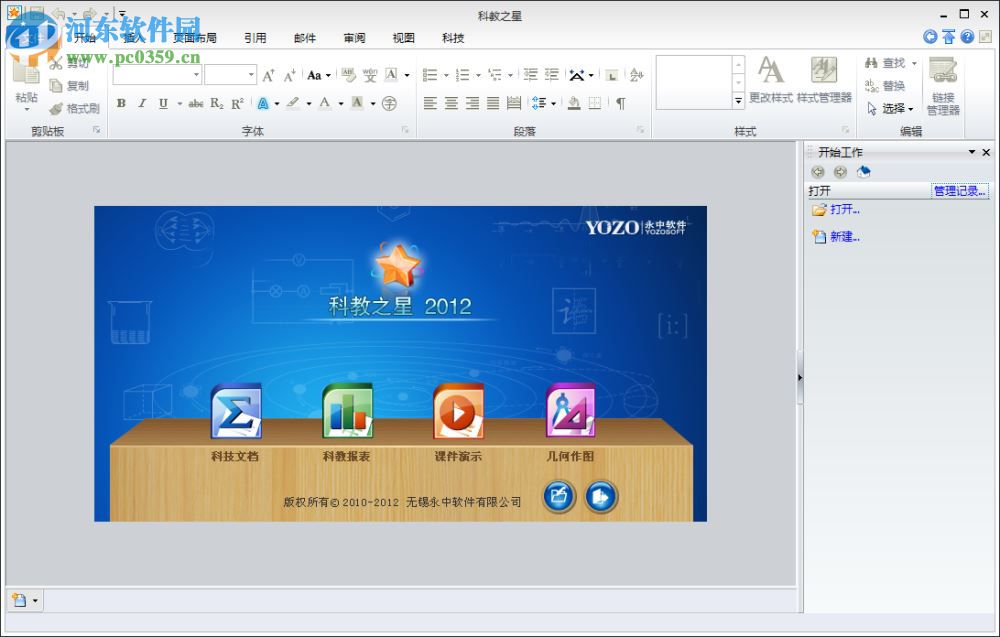Viewport: 1000px width, 637px height.
Task: Open the 审阅 review tab
Action: 354,38
